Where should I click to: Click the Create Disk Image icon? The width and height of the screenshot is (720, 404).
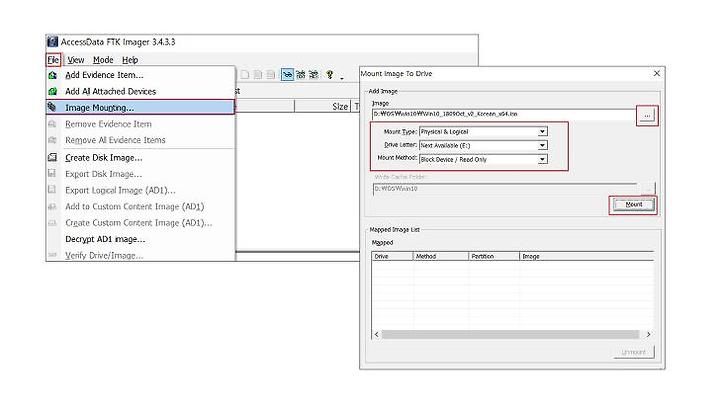[x=53, y=157]
